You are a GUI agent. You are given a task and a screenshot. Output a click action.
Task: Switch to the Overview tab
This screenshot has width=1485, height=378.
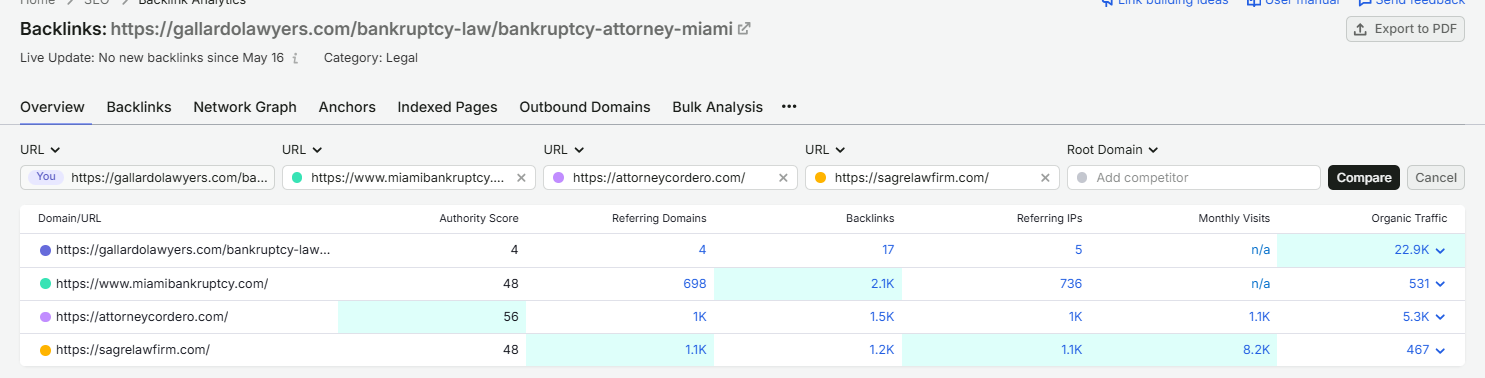(x=52, y=107)
